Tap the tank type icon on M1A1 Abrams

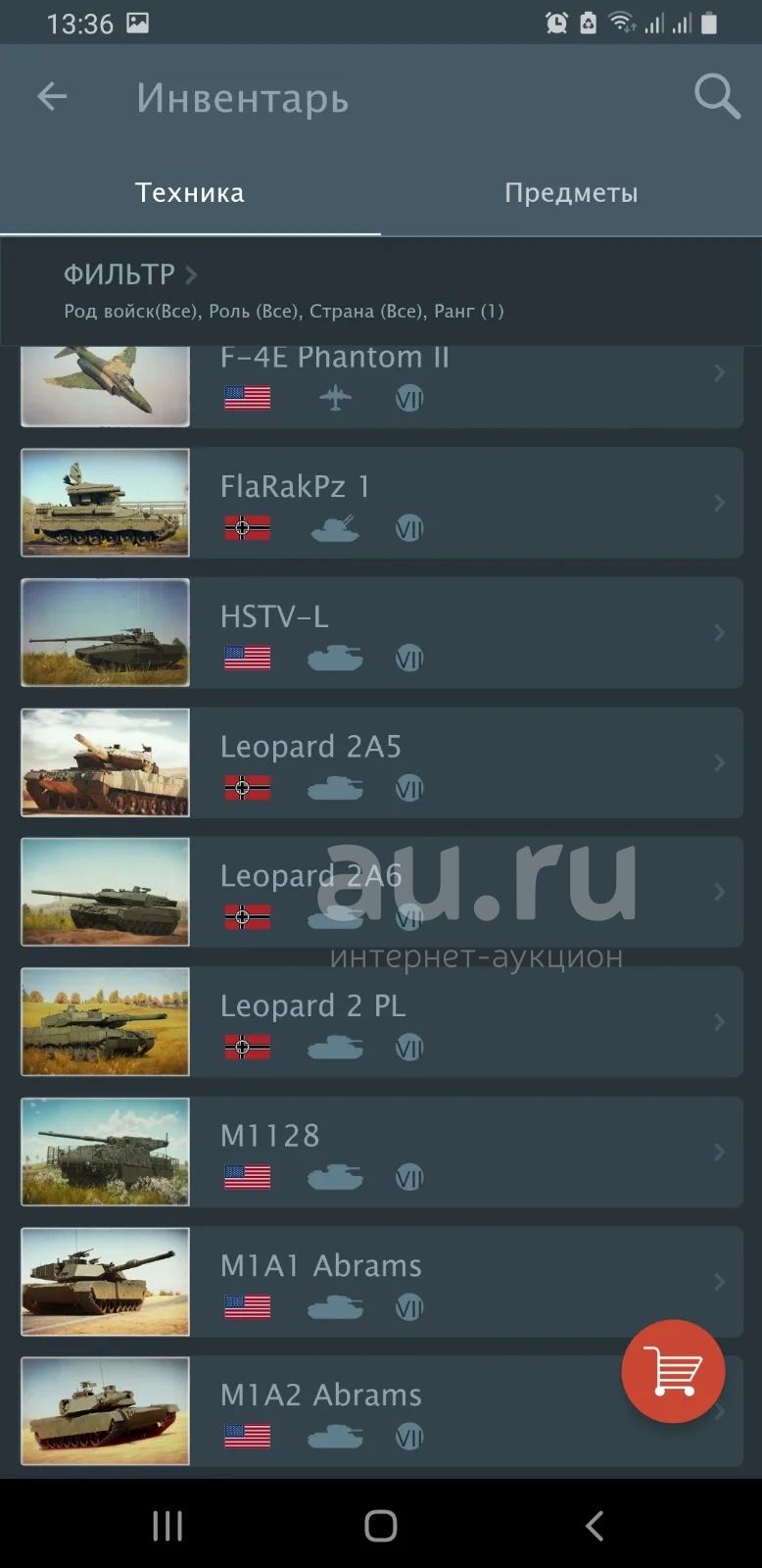point(335,1307)
